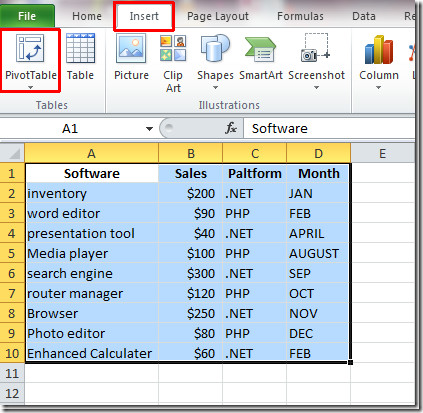This screenshot has height=413, width=423.
Task: Open the File tab
Action: (x=27, y=16)
